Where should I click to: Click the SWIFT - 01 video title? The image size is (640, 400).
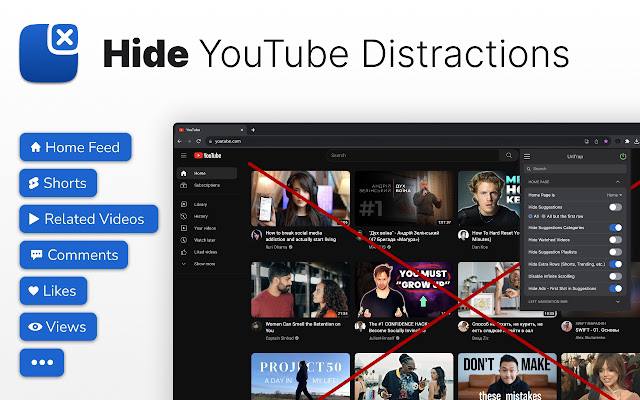[x=597, y=330]
